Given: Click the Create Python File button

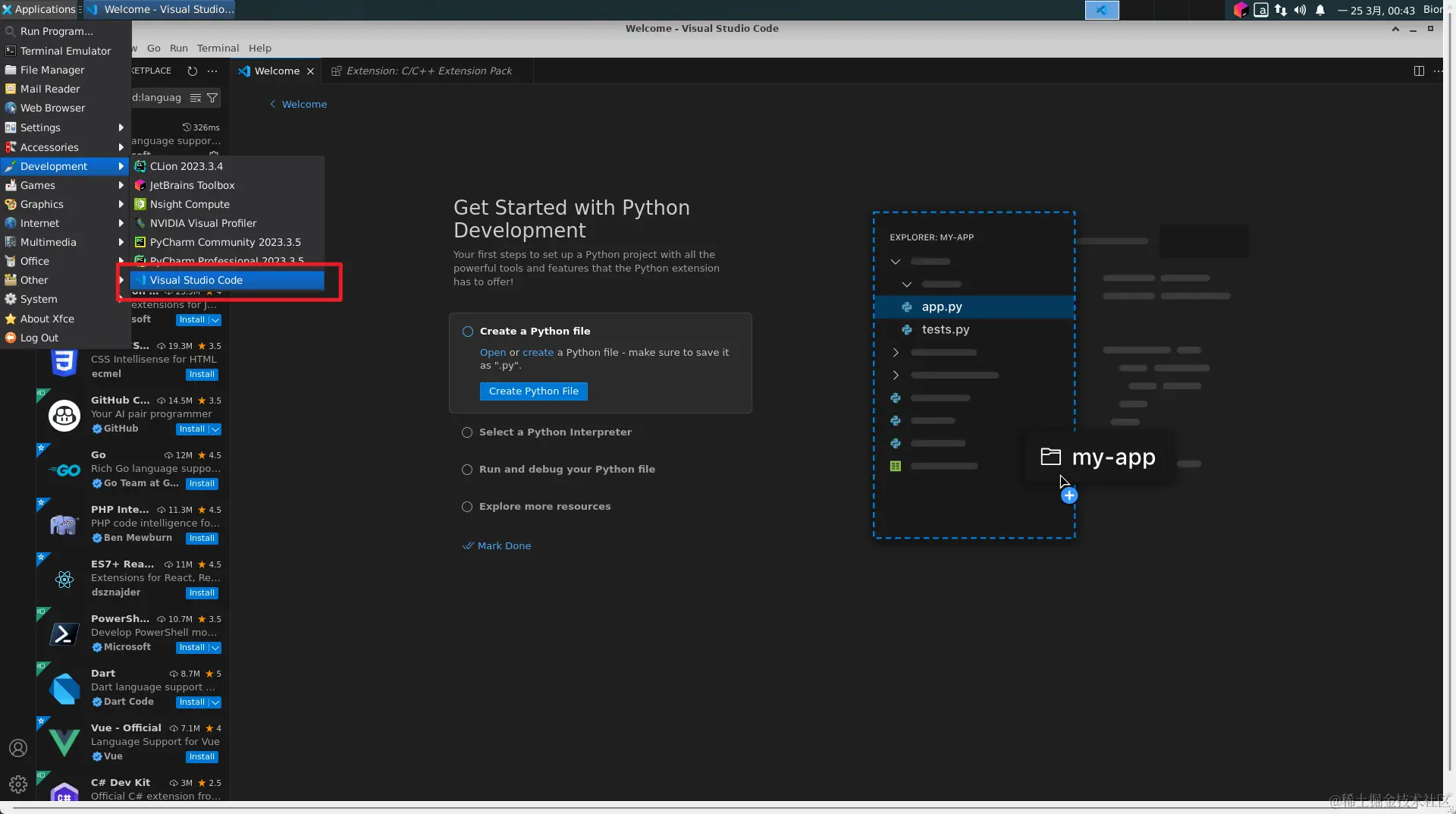Looking at the screenshot, I should pos(534,391).
